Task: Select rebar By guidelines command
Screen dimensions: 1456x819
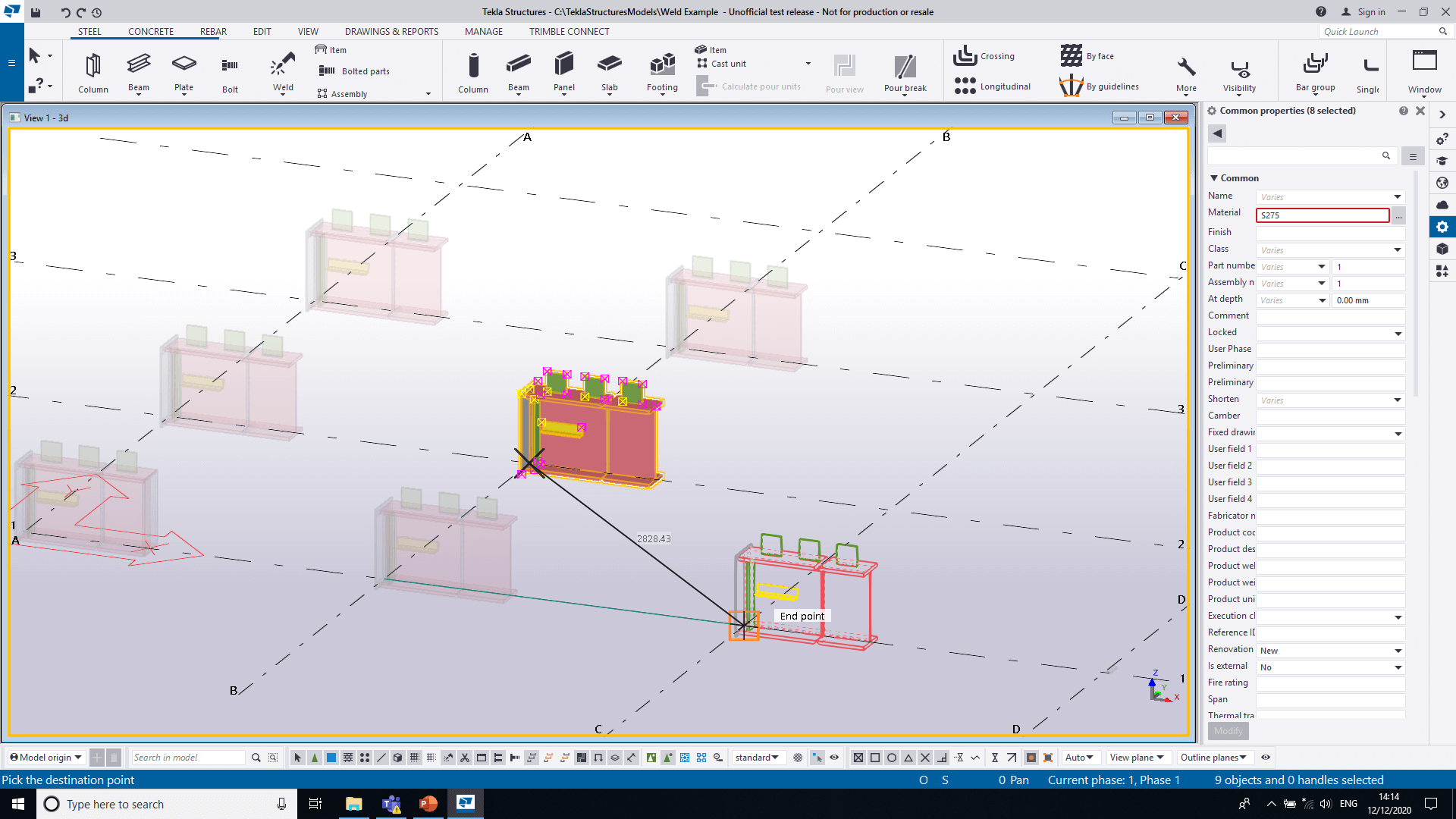Action: coord(1100,86)
